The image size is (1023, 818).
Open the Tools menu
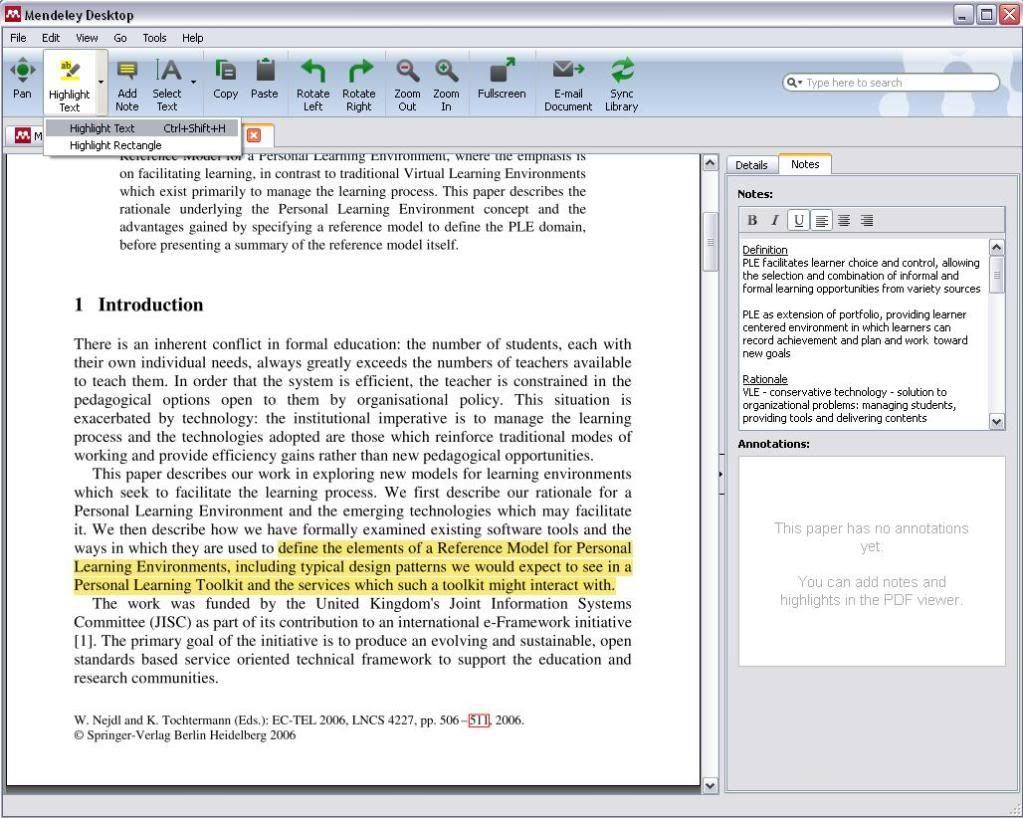(x=155, y=38)
